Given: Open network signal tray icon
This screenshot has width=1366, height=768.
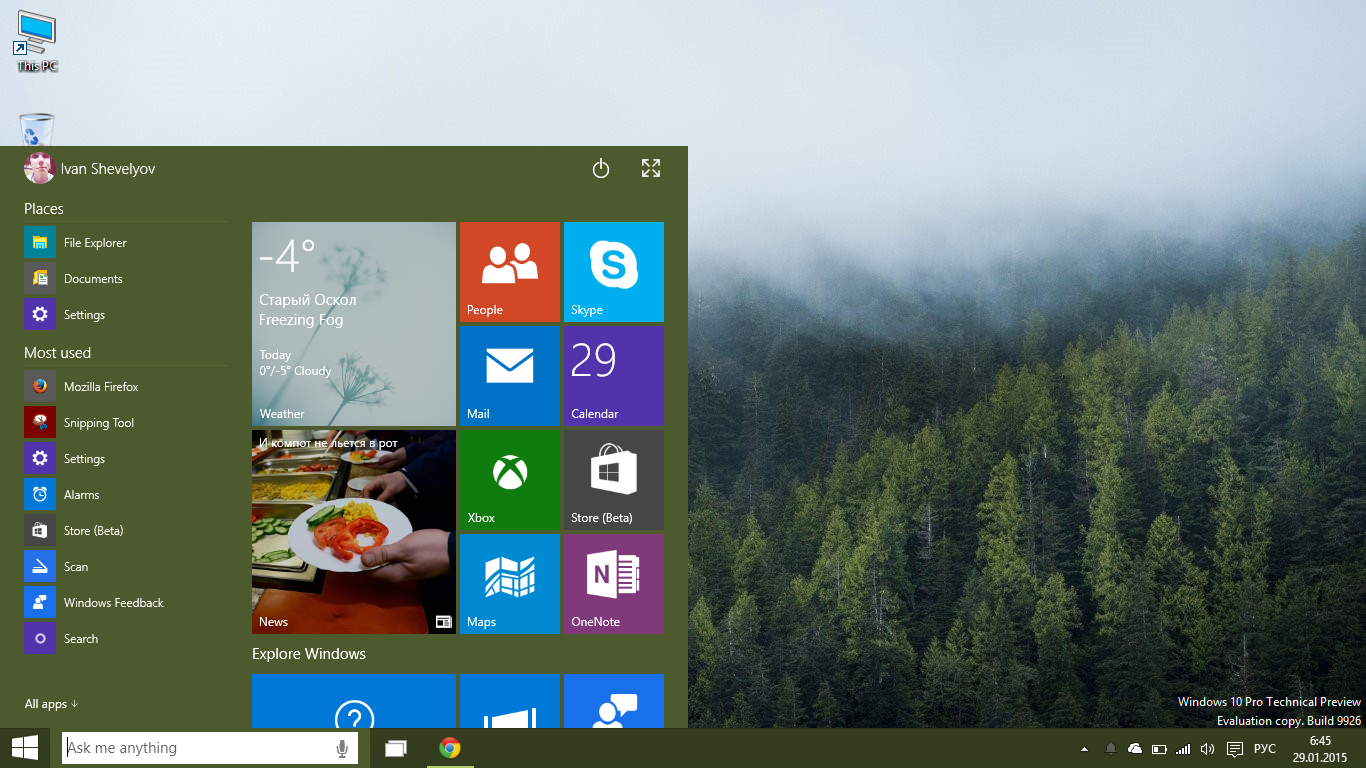Looking at the screenshot, I should [1183, 749].
